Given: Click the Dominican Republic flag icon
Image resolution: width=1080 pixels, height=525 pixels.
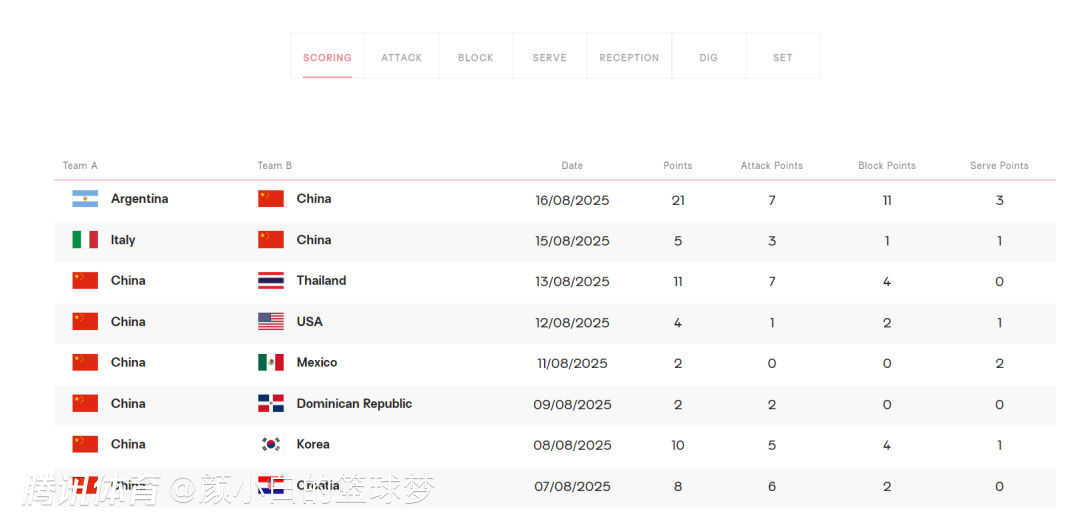Looking at the screenshot, I should [271, 404].
